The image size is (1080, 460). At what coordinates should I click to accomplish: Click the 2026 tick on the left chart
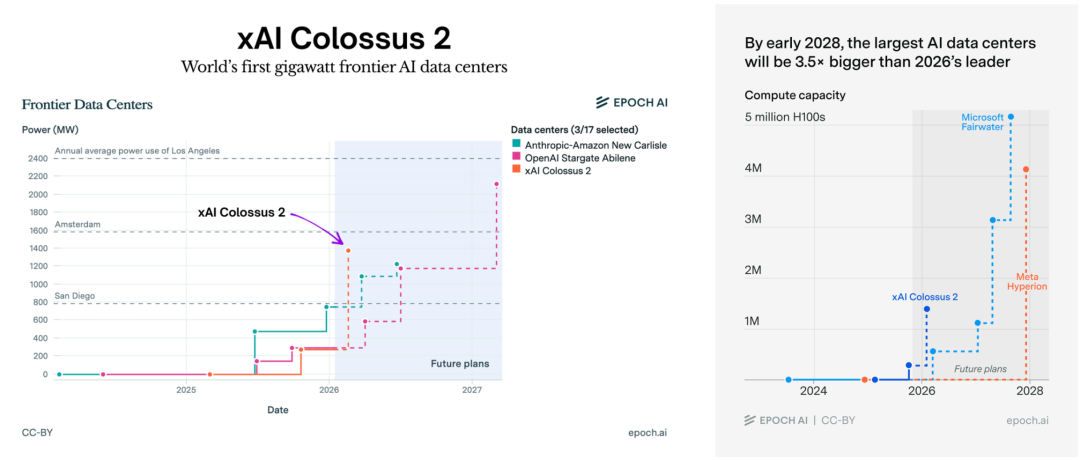[329, 389]
